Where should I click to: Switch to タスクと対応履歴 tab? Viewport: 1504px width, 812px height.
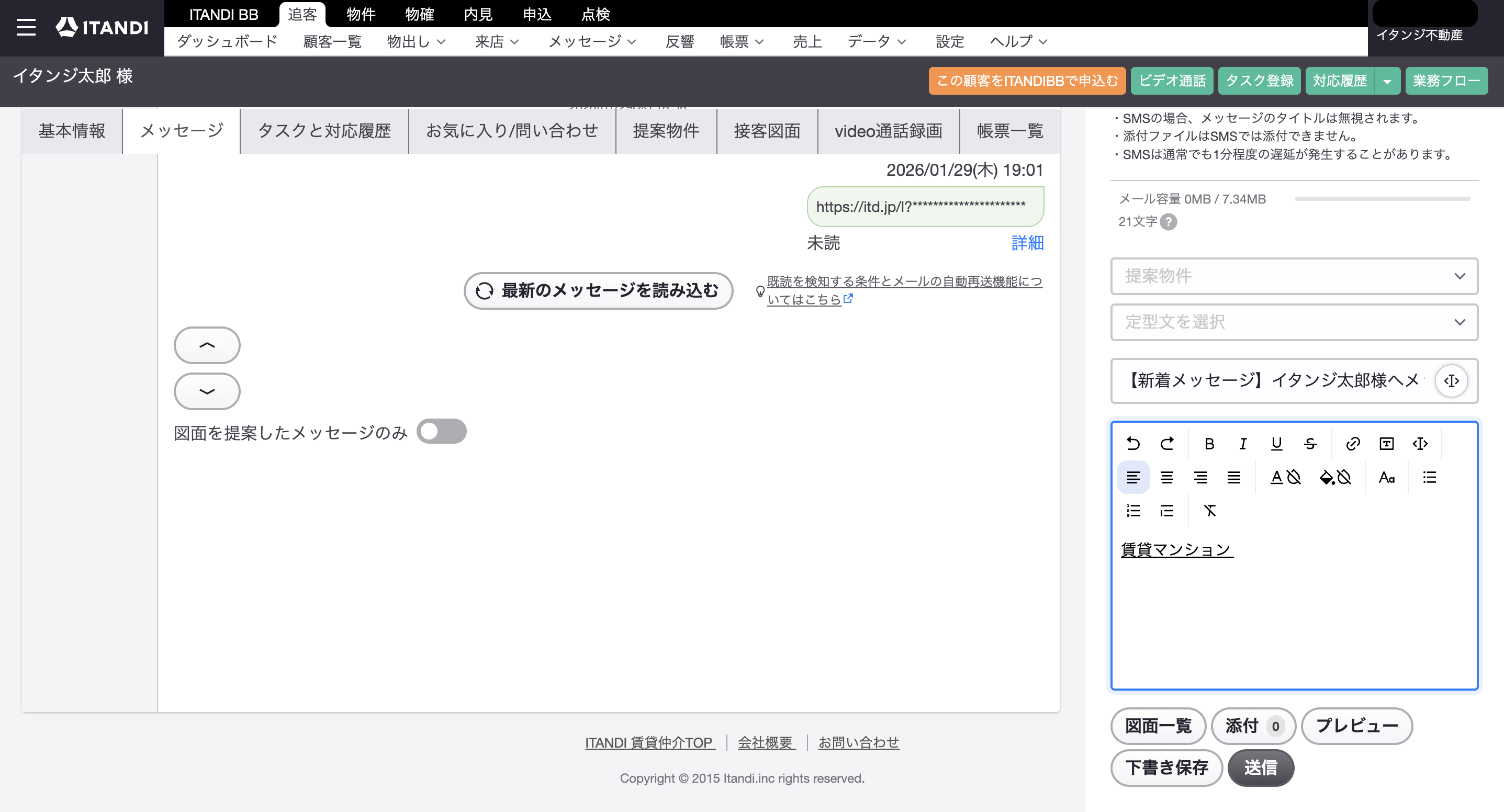pyautogui.click(x=324, y=131)
